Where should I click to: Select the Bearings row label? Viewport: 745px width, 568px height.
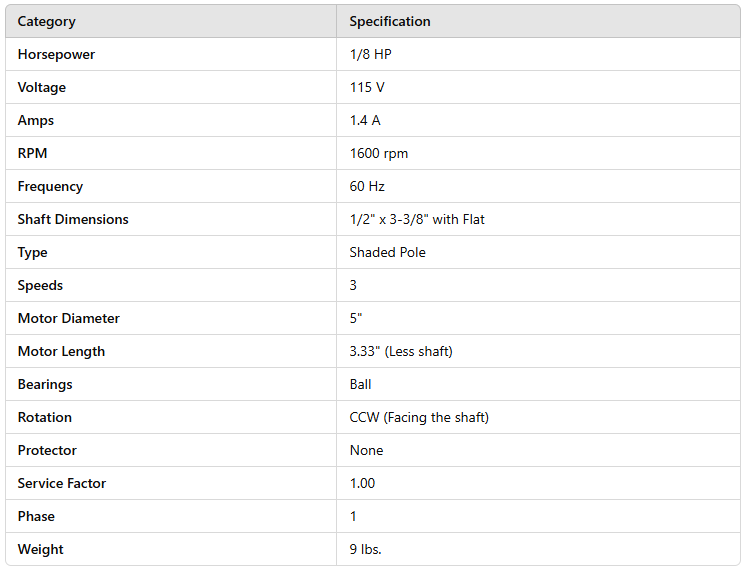tap(45, 384)
